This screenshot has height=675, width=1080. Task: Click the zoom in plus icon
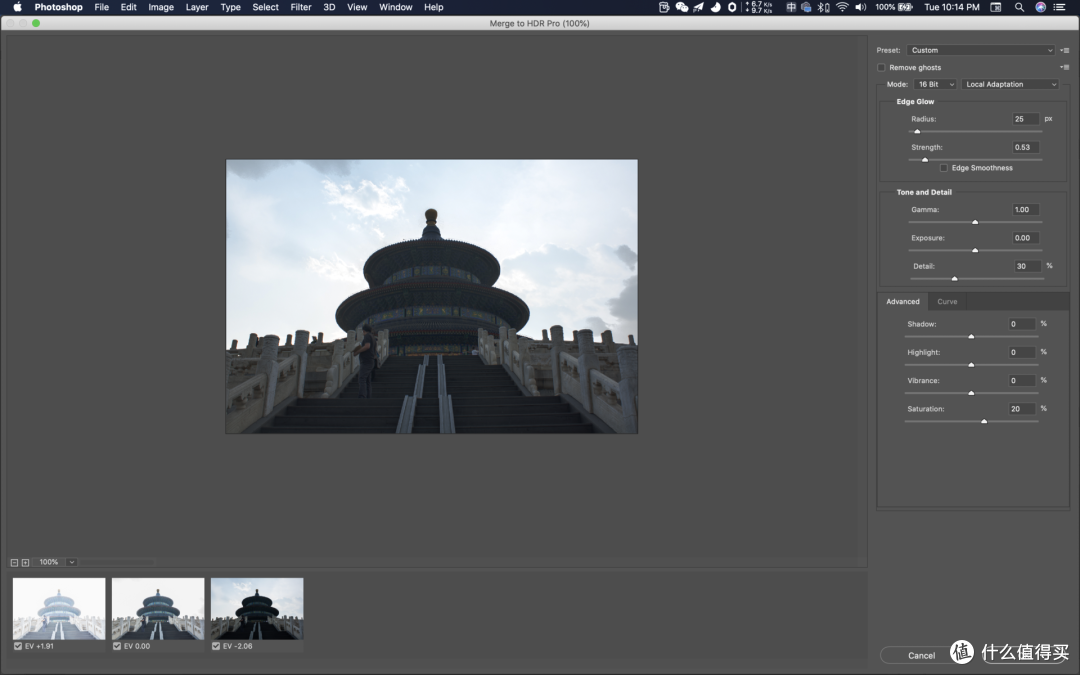[25, 563]
